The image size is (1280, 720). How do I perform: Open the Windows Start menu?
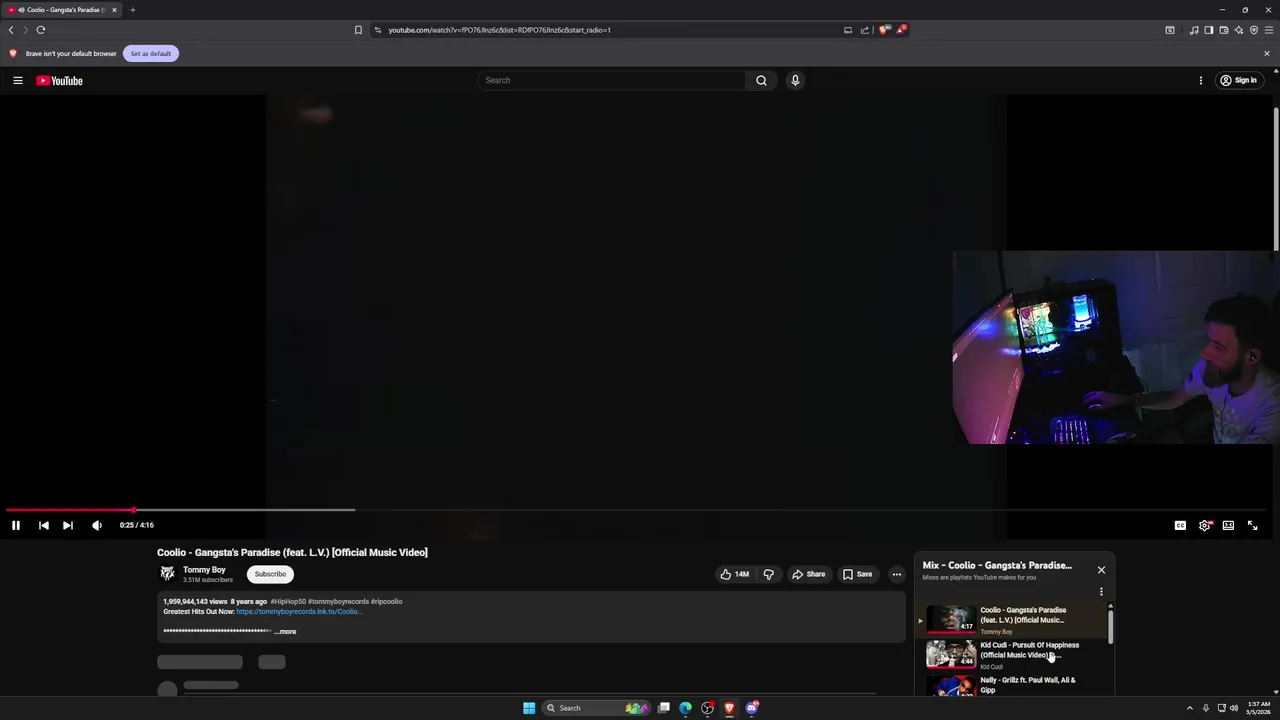tap(529, 708)
